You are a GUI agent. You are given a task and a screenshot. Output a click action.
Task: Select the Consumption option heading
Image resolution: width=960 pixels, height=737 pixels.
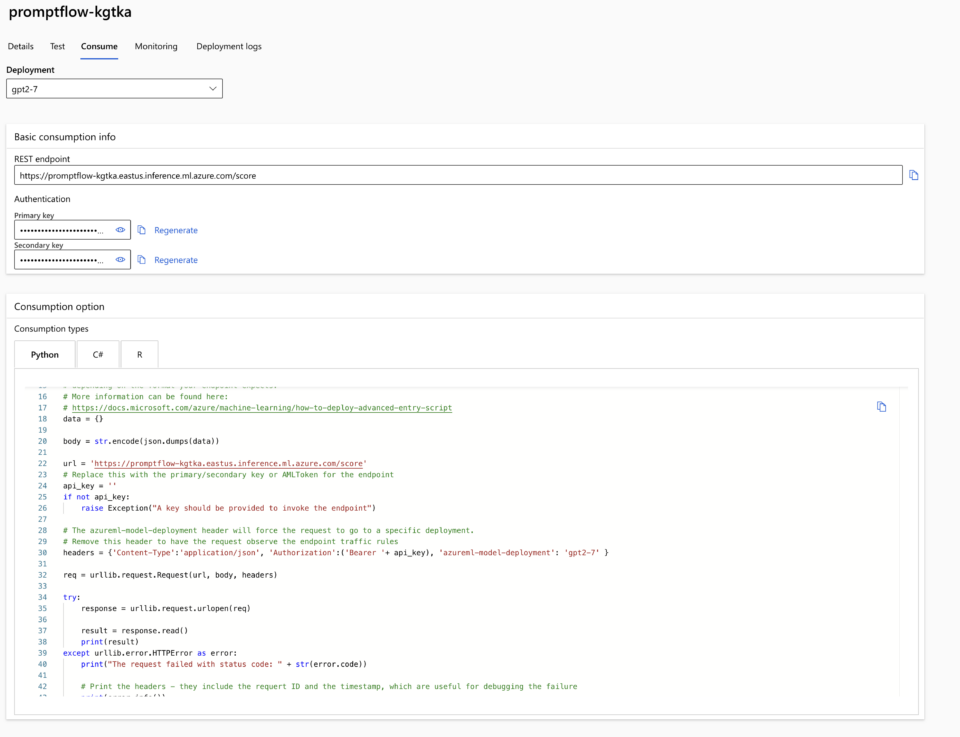pos(59,307)
